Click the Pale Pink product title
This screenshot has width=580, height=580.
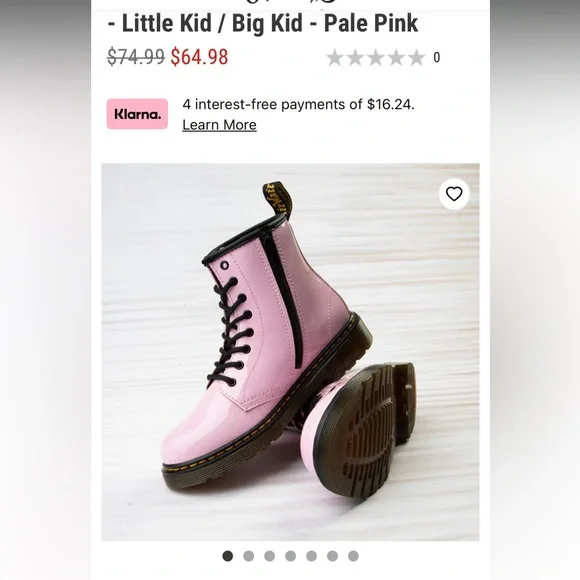pyautogui.click(x=263, y=23)
